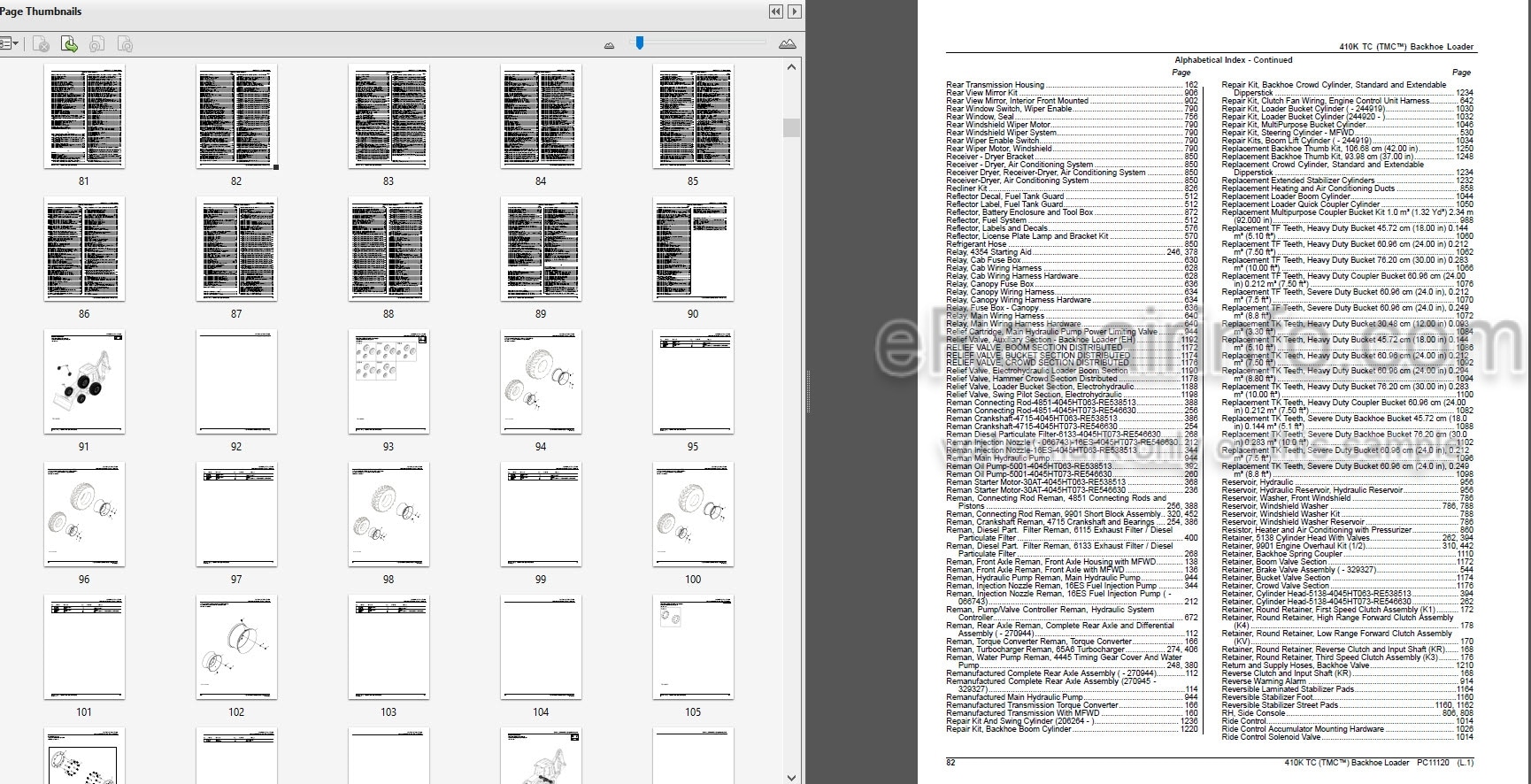
Task: Click the 'PC11120' footer text
Action: point(1433,763)
